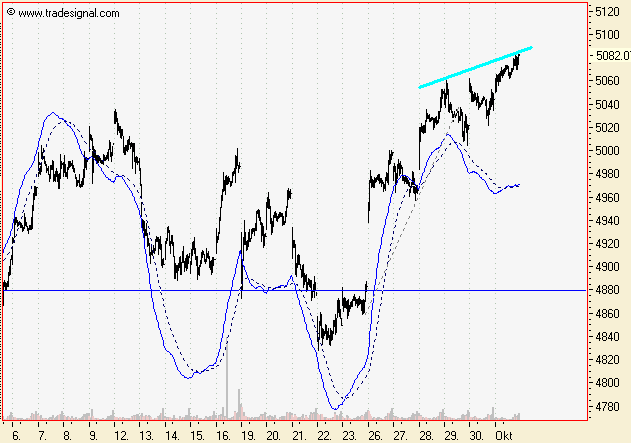The image size is (631, 443).
Task: Click the date label 16. on time axis
Action: pos(223,436)
